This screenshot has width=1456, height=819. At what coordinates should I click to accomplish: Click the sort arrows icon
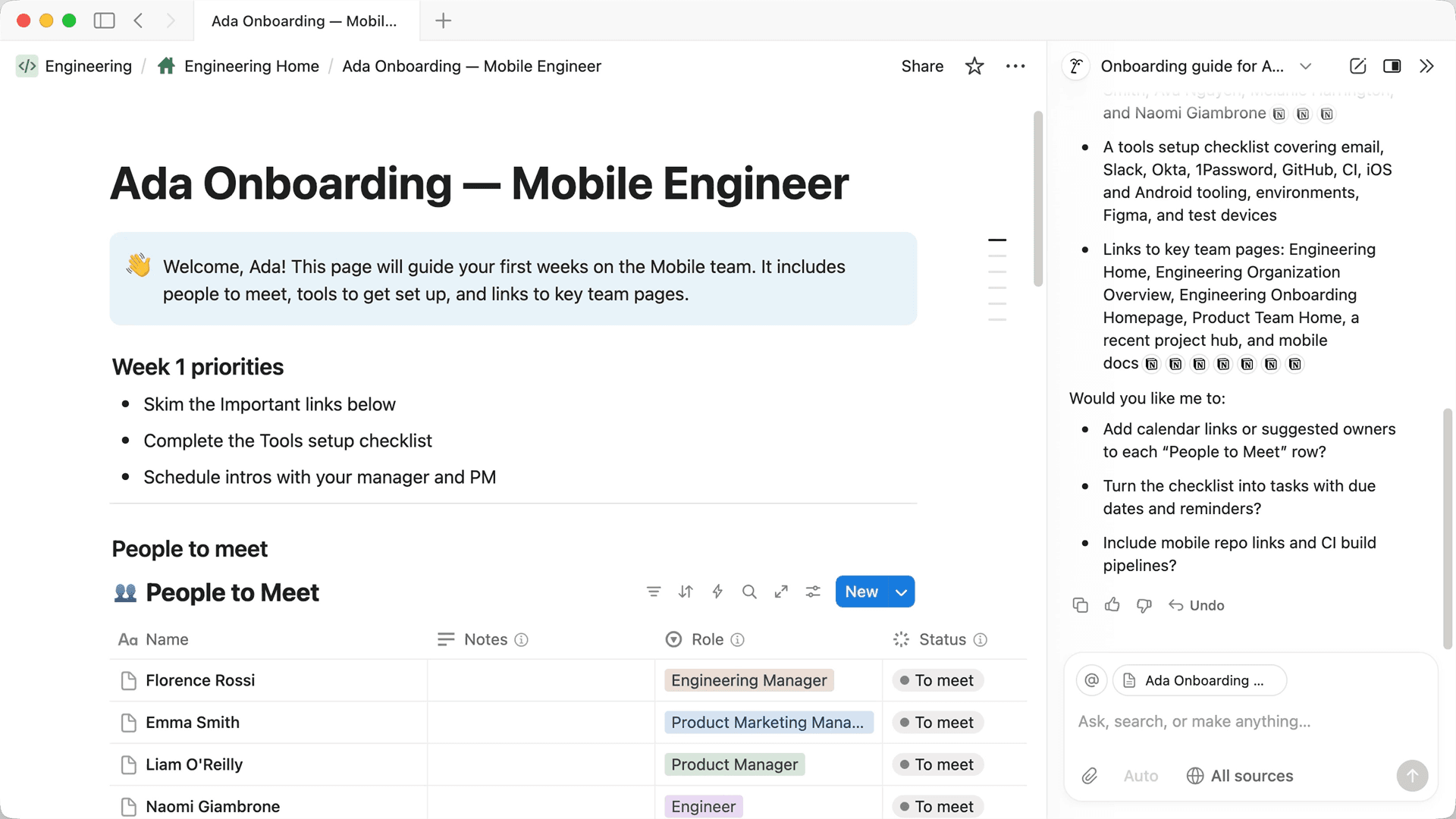[686, 591]
